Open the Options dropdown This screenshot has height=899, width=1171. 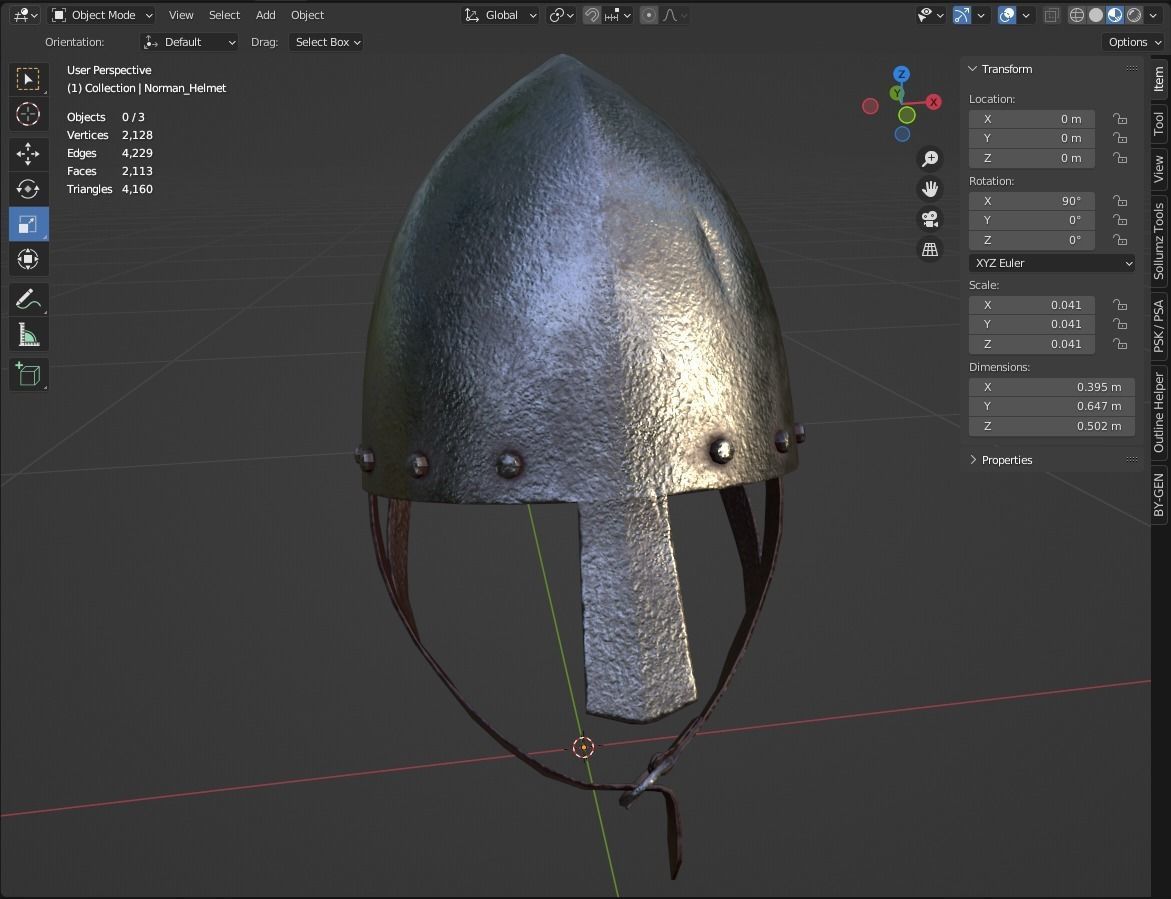pyautogui.click(x=1134, y=42)
